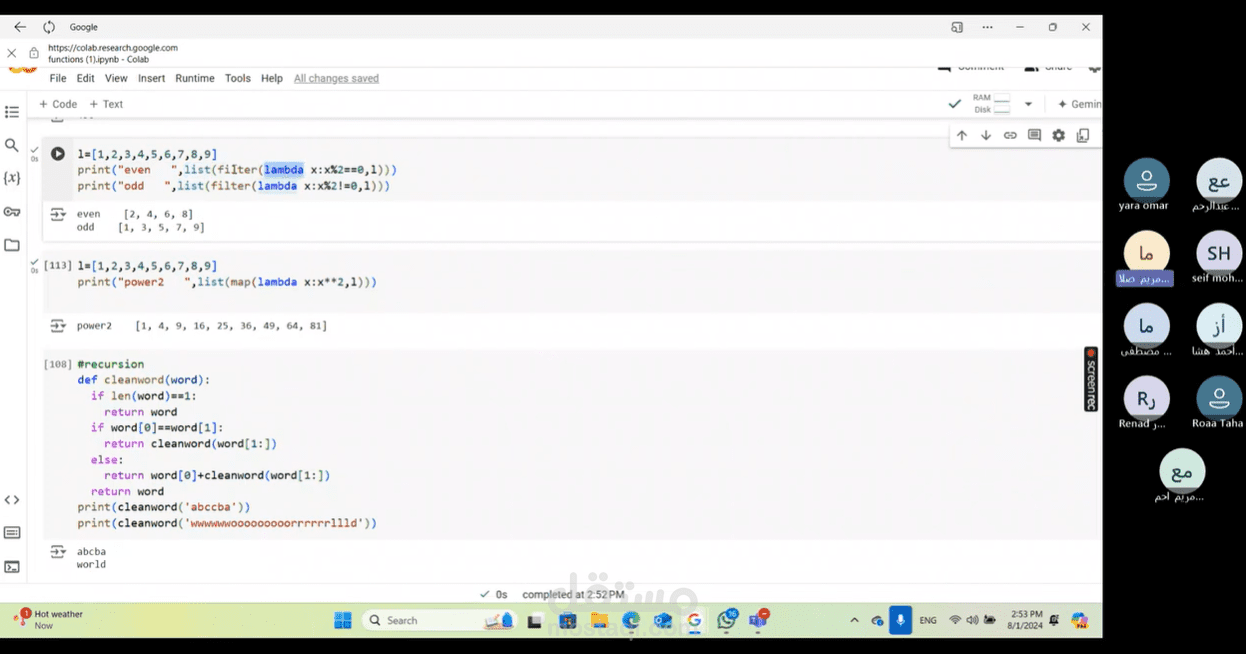Move the selected cell down

coord(986,135)
